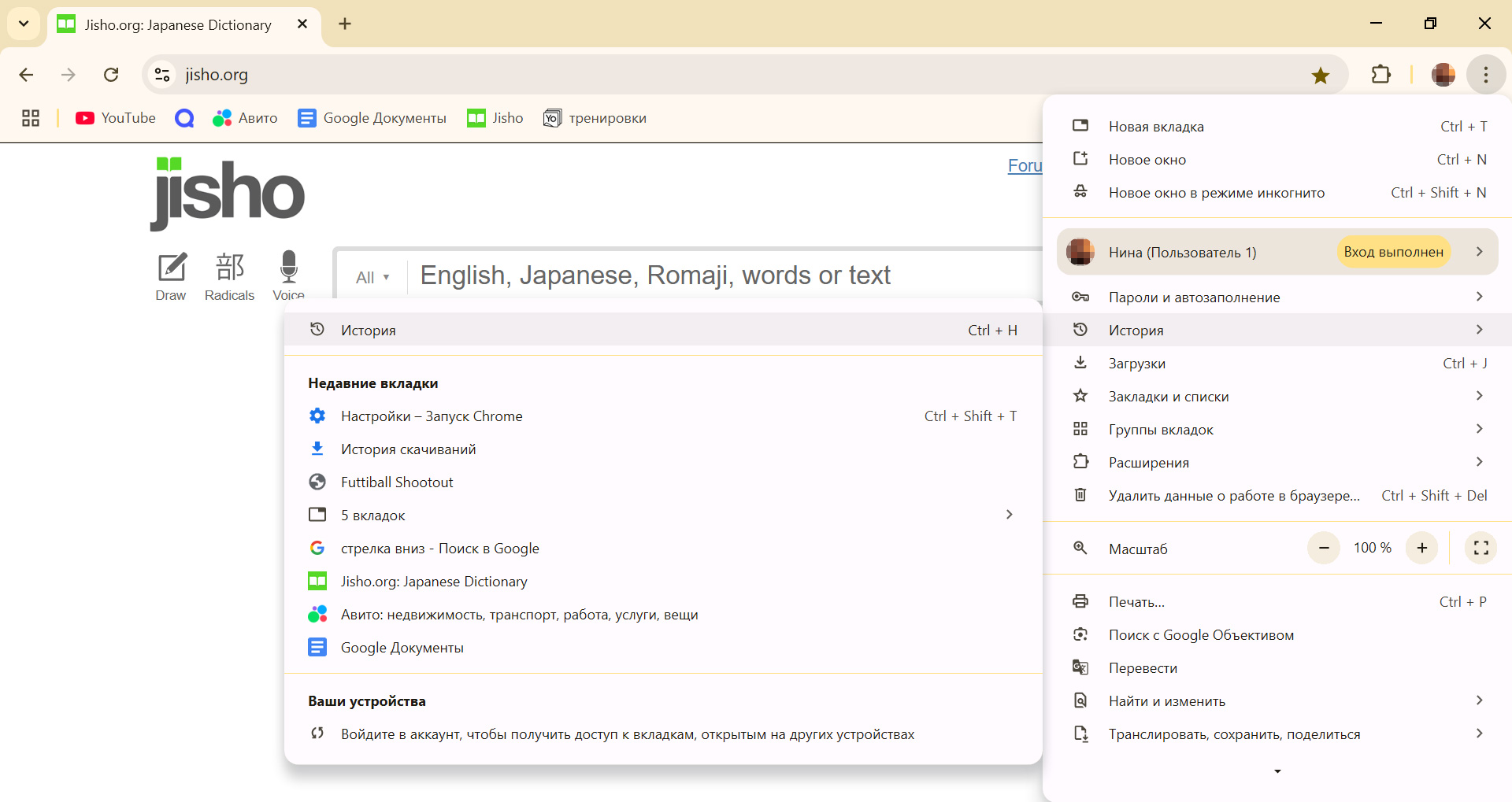Zoom out with the minus button
Viewport: 1512px width, 802px height.
[1324, 548]
